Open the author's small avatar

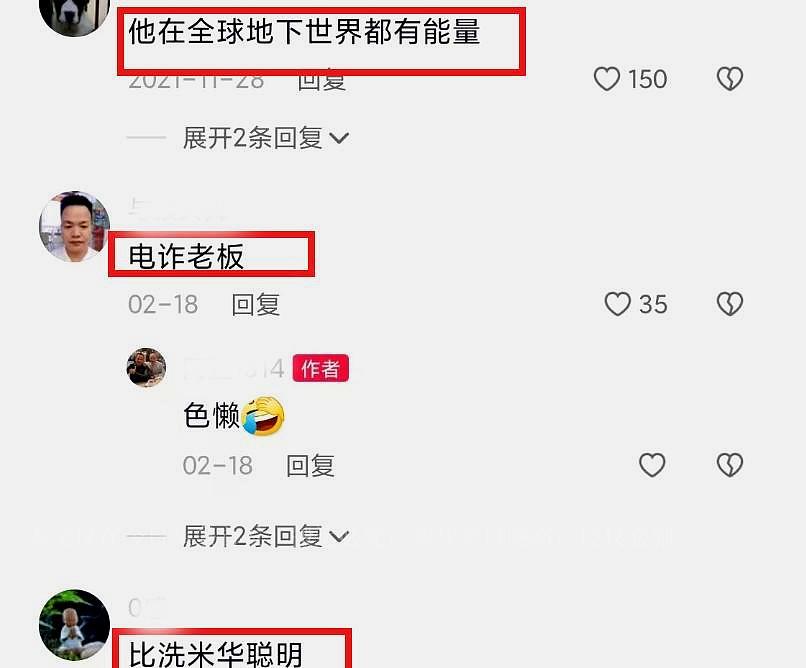[x=146, y=367]
